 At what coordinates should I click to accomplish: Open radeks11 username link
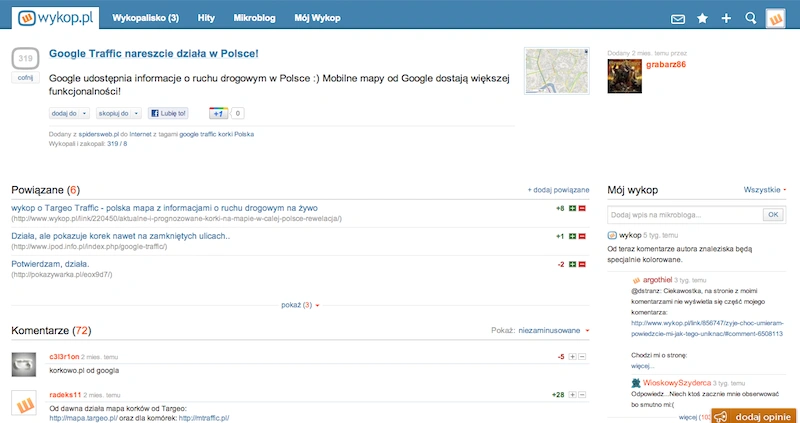(x=65, y=395)
